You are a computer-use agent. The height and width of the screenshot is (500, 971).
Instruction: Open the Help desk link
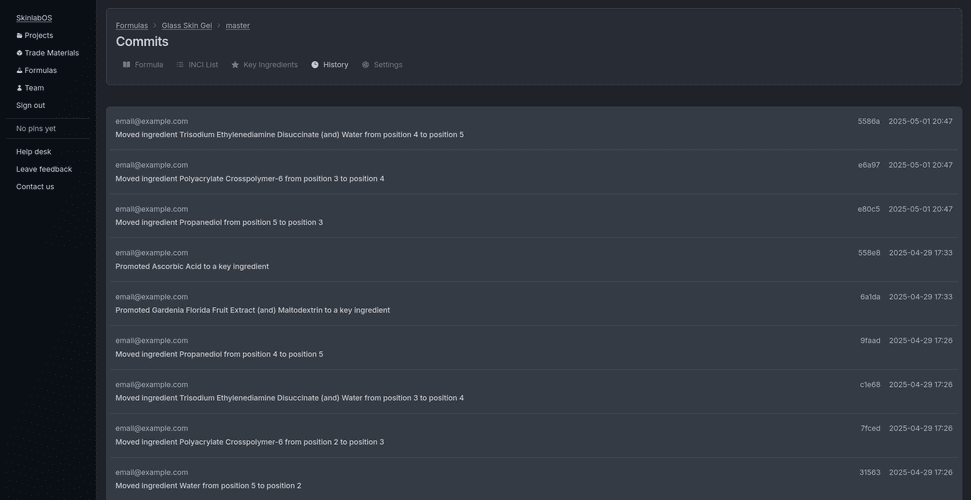pos(33,152)
